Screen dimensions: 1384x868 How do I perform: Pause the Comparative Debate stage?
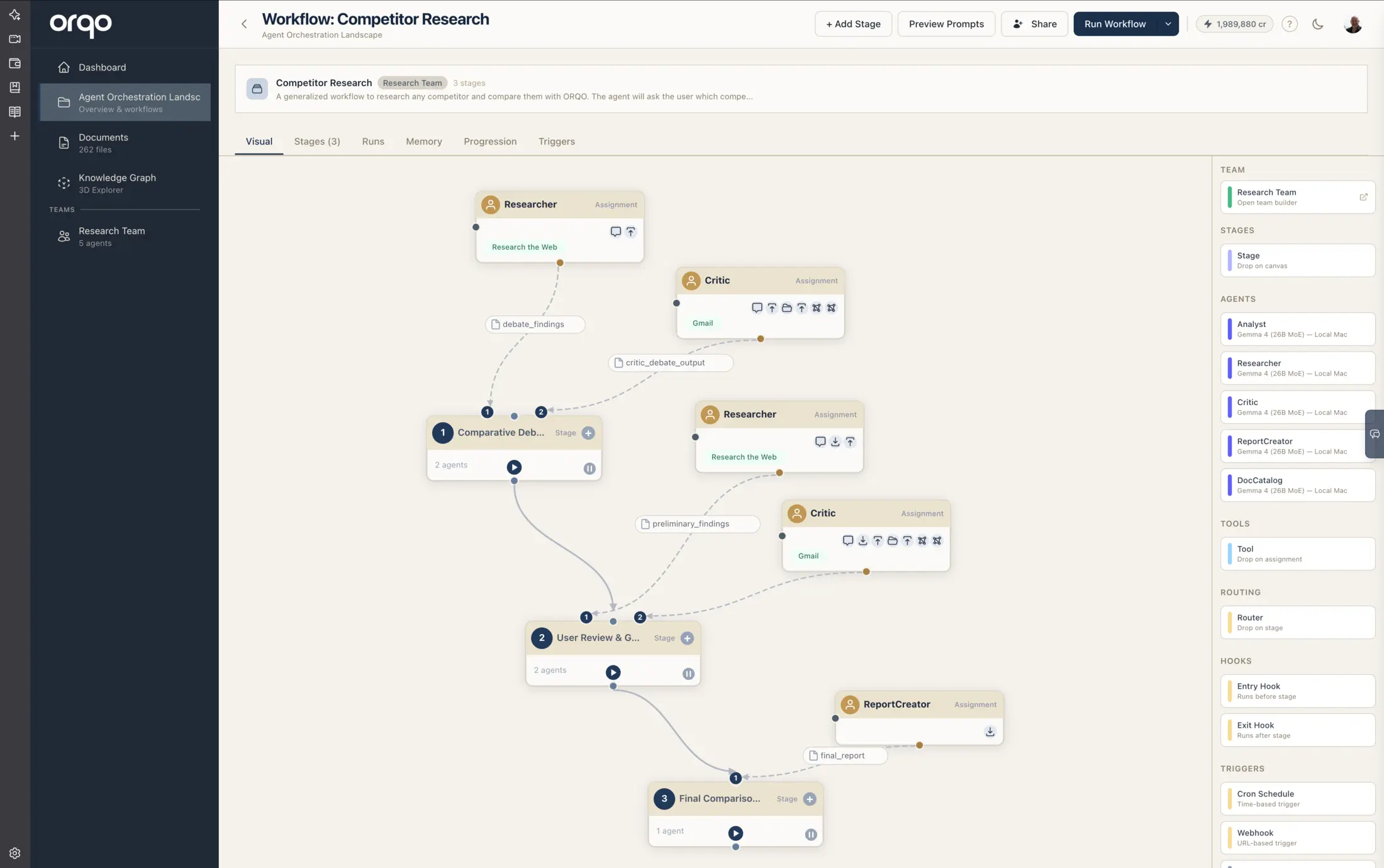tap(589, 469)
